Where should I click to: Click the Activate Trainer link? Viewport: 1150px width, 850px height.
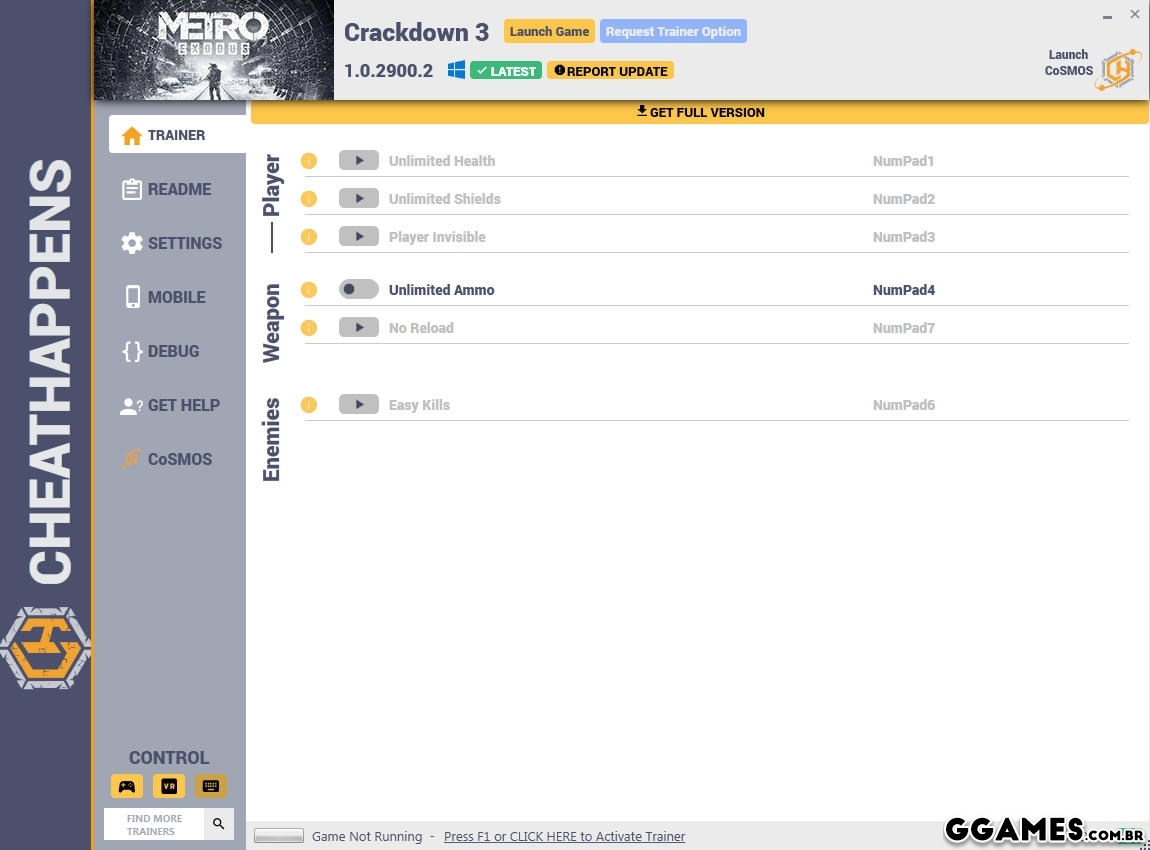point(564,836)
